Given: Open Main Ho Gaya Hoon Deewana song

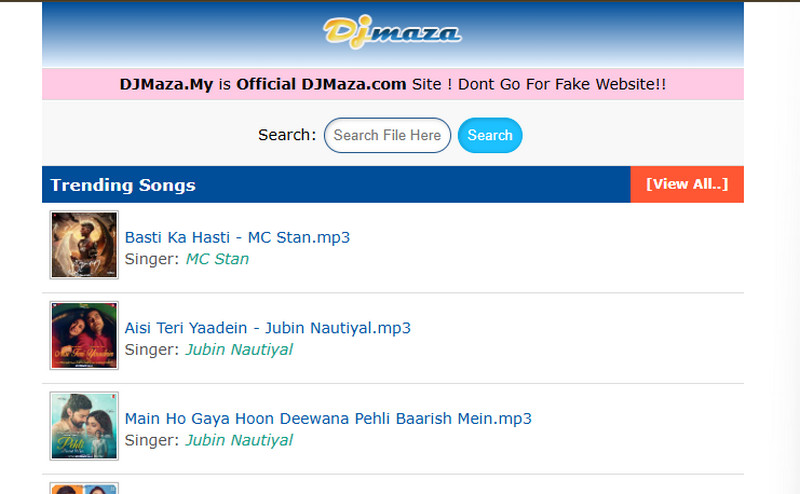Looking at the screenshot, I should coord(328,418).
